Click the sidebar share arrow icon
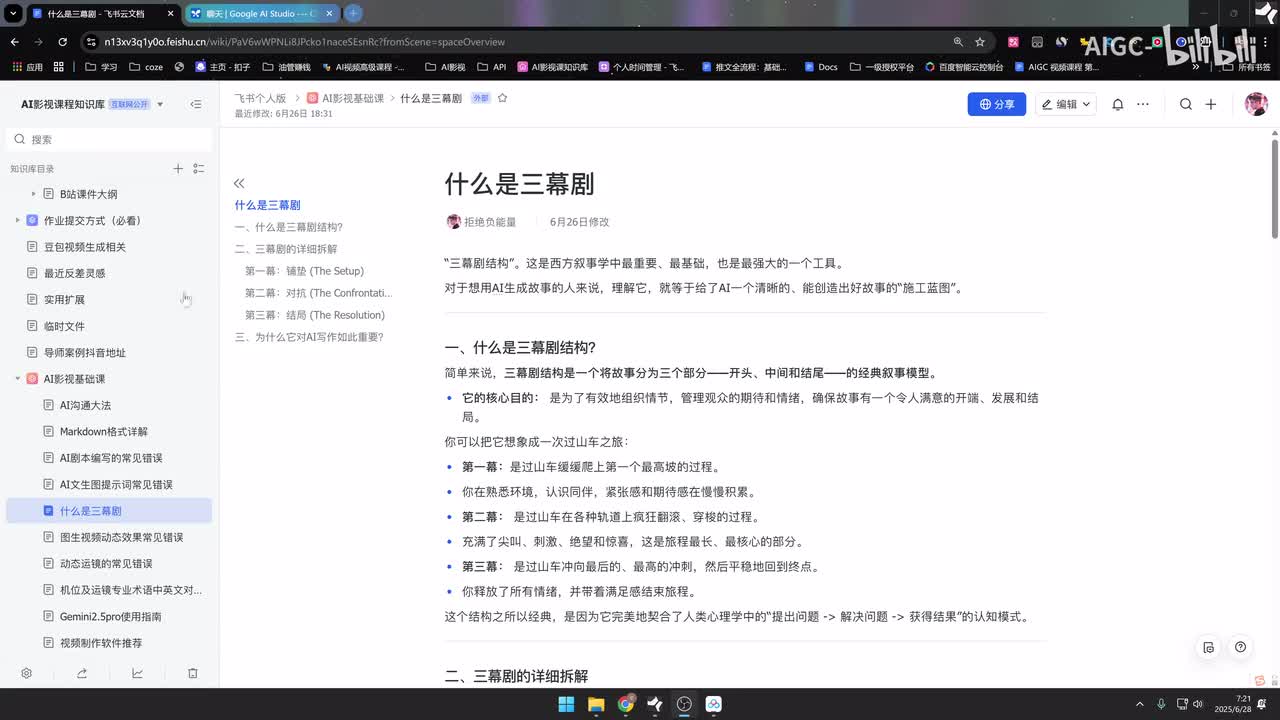This screenshot has height=720, width=1280. coord(82,673)
